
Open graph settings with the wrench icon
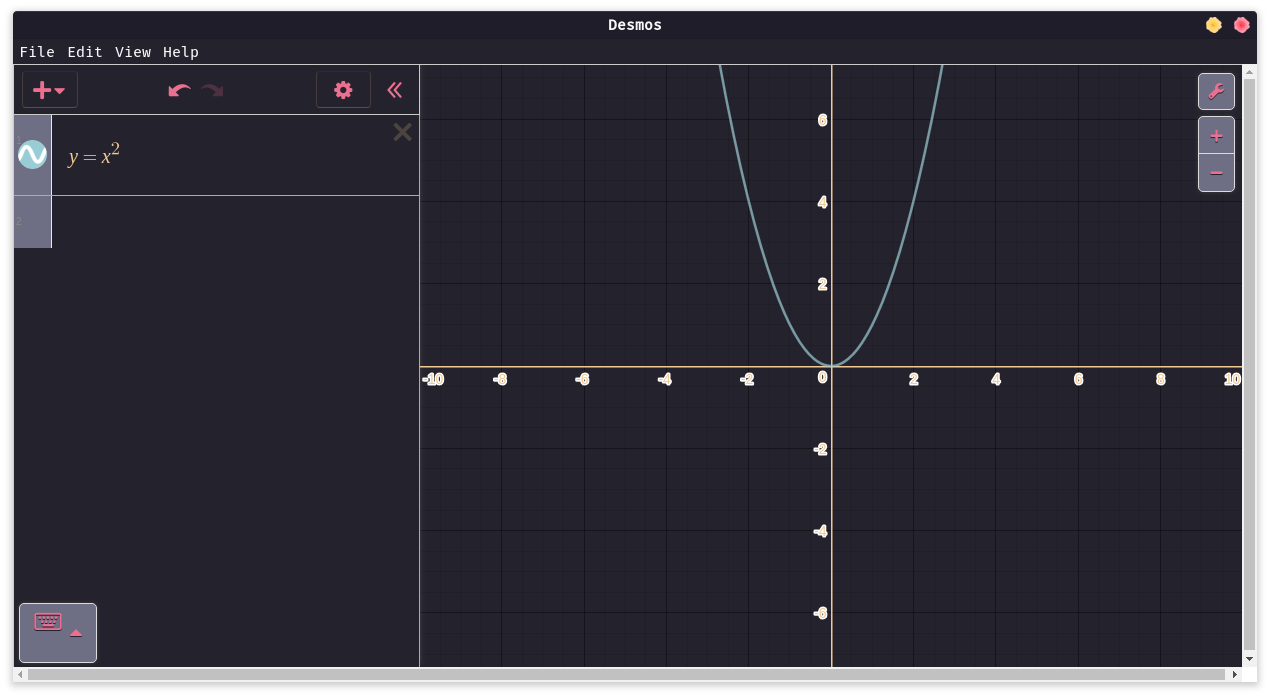[x=1216, y=91]
